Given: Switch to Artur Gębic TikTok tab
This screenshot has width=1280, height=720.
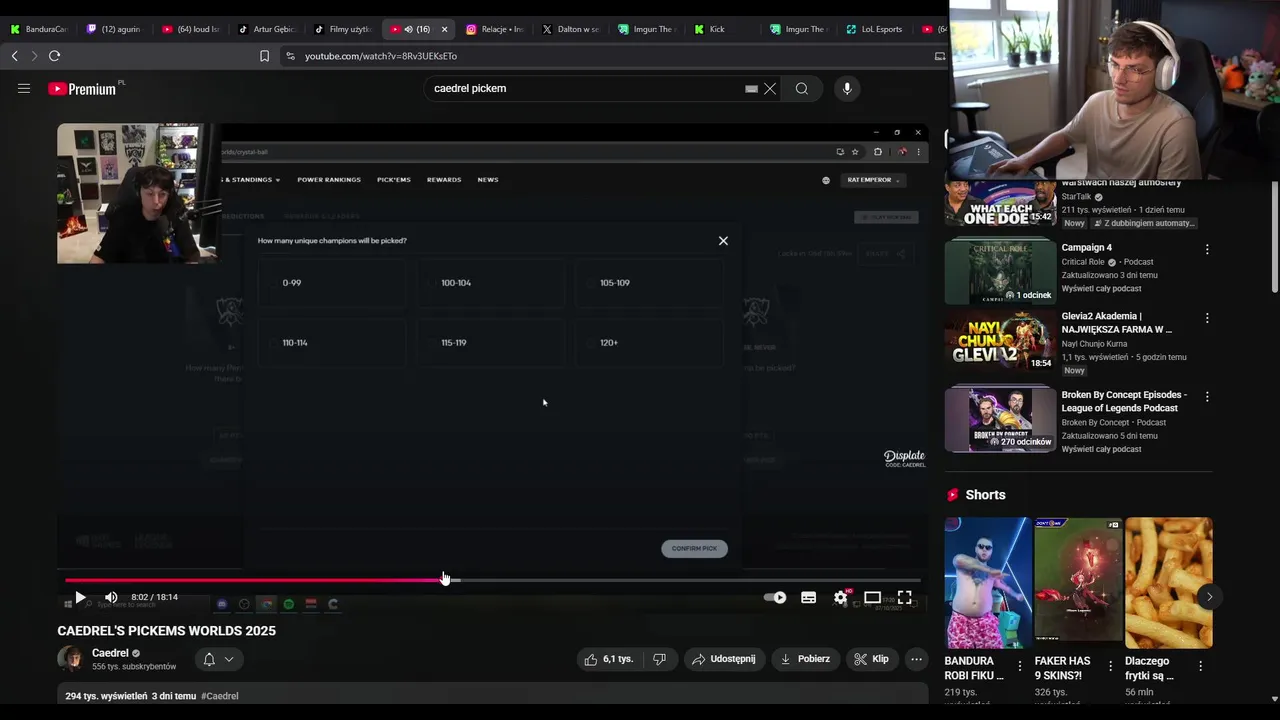Looking at the screenshot, I should click(267, 29).
